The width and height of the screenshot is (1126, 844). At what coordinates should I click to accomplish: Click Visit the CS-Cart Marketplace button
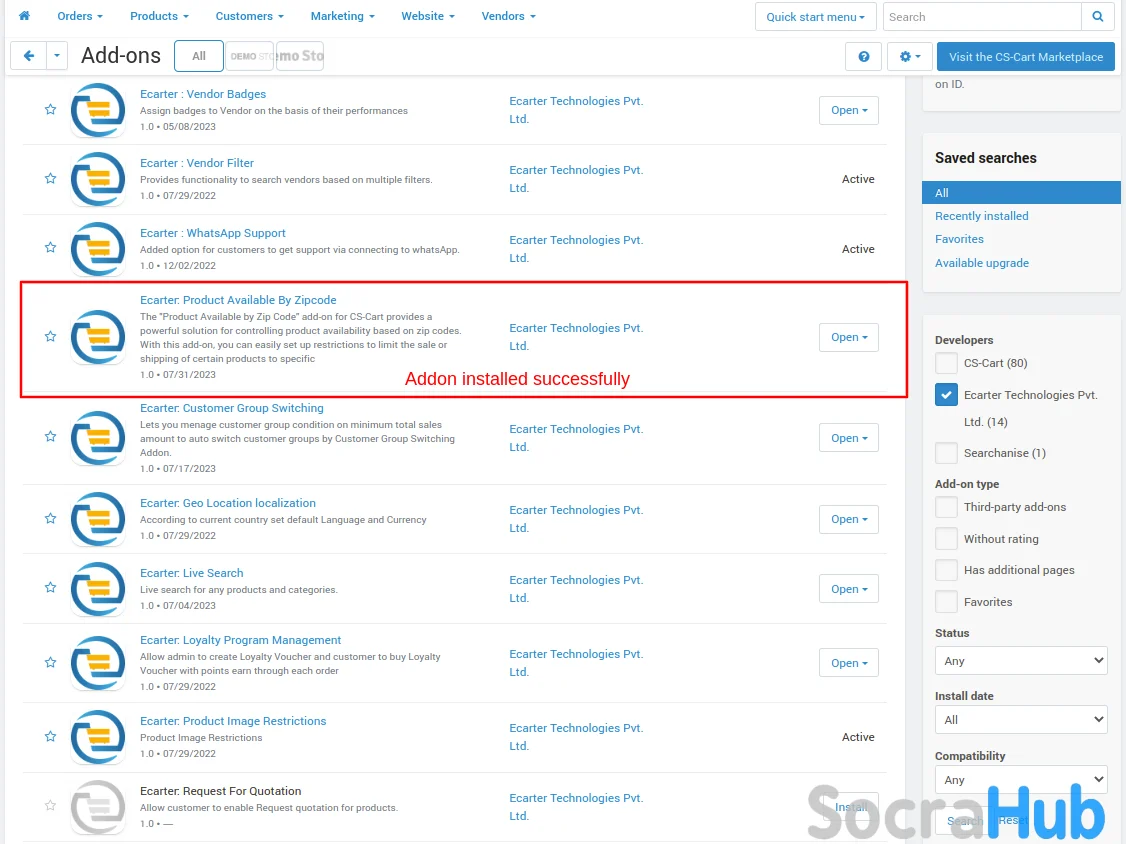coord(1025,57)
